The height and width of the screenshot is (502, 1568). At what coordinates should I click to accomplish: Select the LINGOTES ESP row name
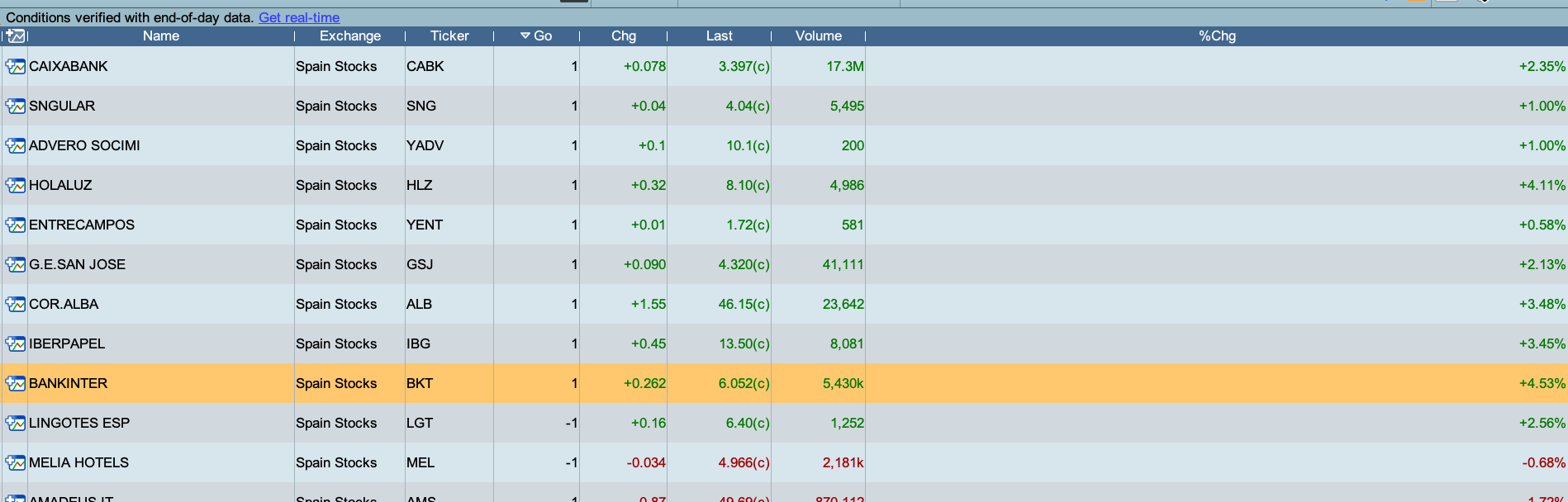tap(79, 423)
